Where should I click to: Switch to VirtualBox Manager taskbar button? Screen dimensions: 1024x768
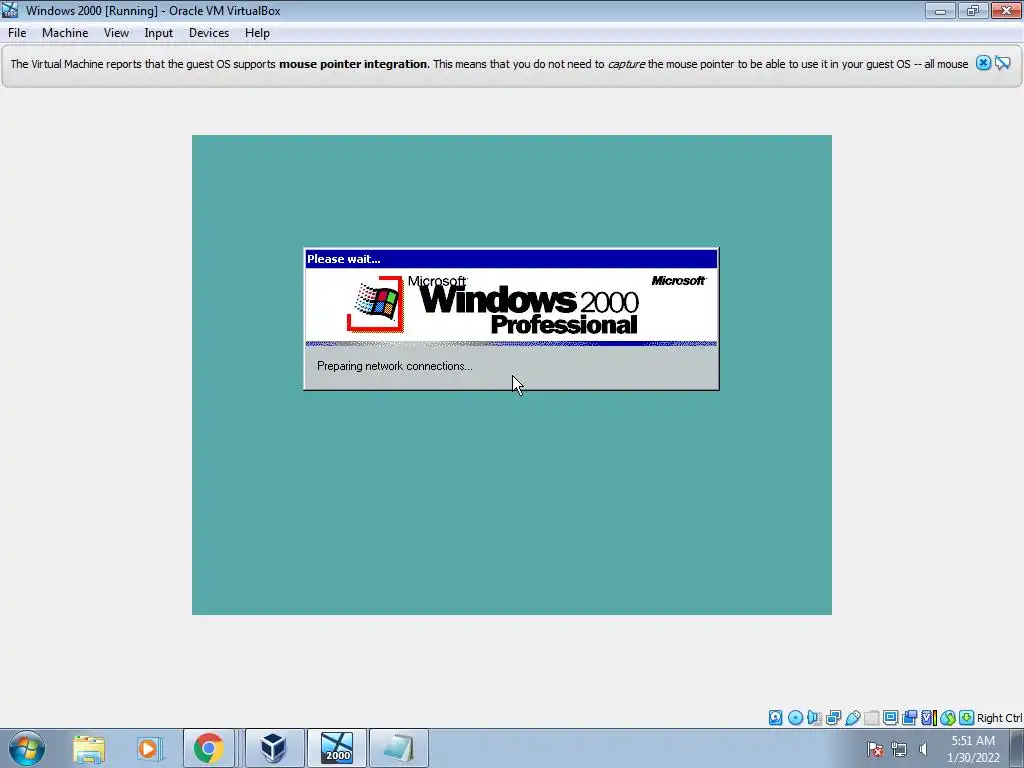[274, 748]
